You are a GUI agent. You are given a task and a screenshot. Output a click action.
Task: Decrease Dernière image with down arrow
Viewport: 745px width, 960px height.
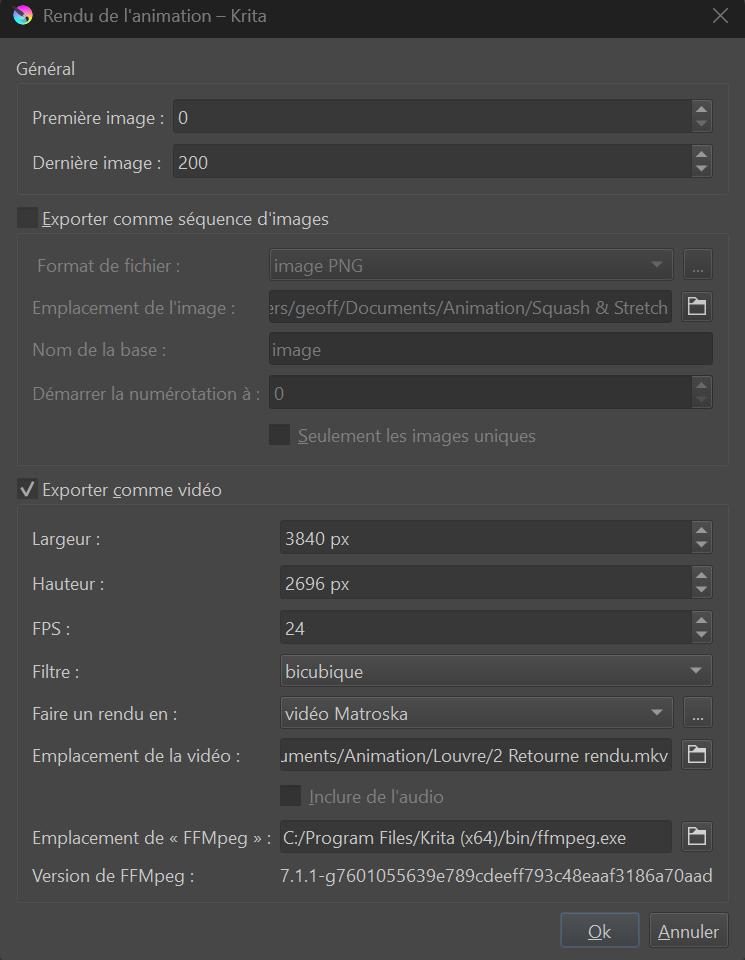click(x=702, y=168)
